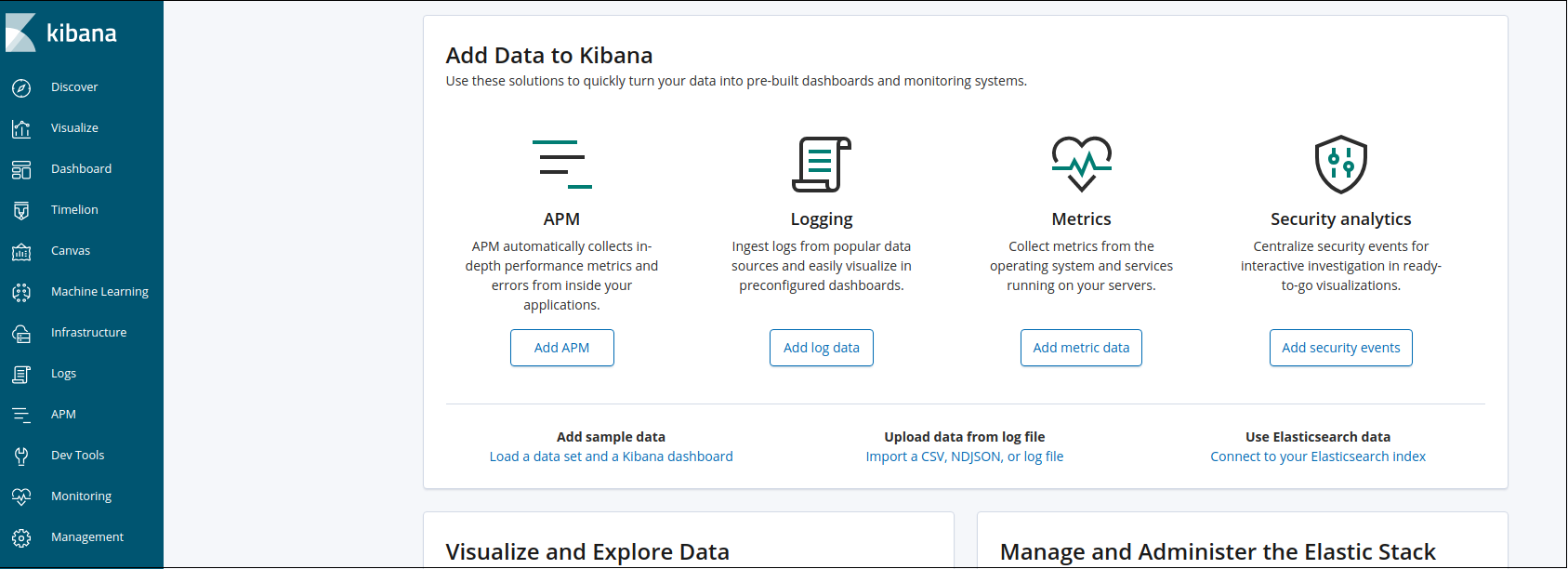The image size is (1568, 569).
Task: Go to Visualize in the sidebar
Action: (x=74, y=128)
